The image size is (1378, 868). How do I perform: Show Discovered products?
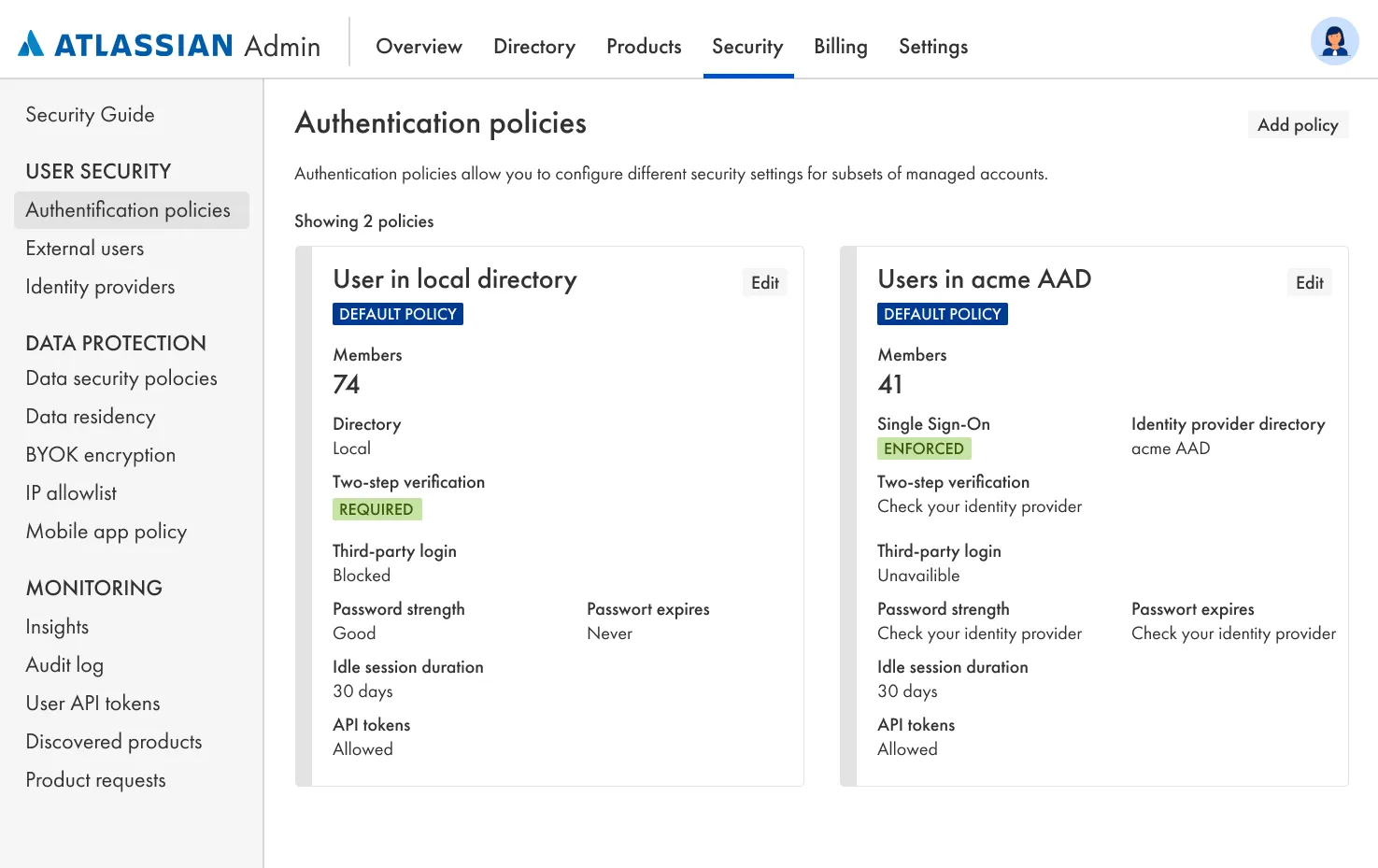(x=114, y=742)
